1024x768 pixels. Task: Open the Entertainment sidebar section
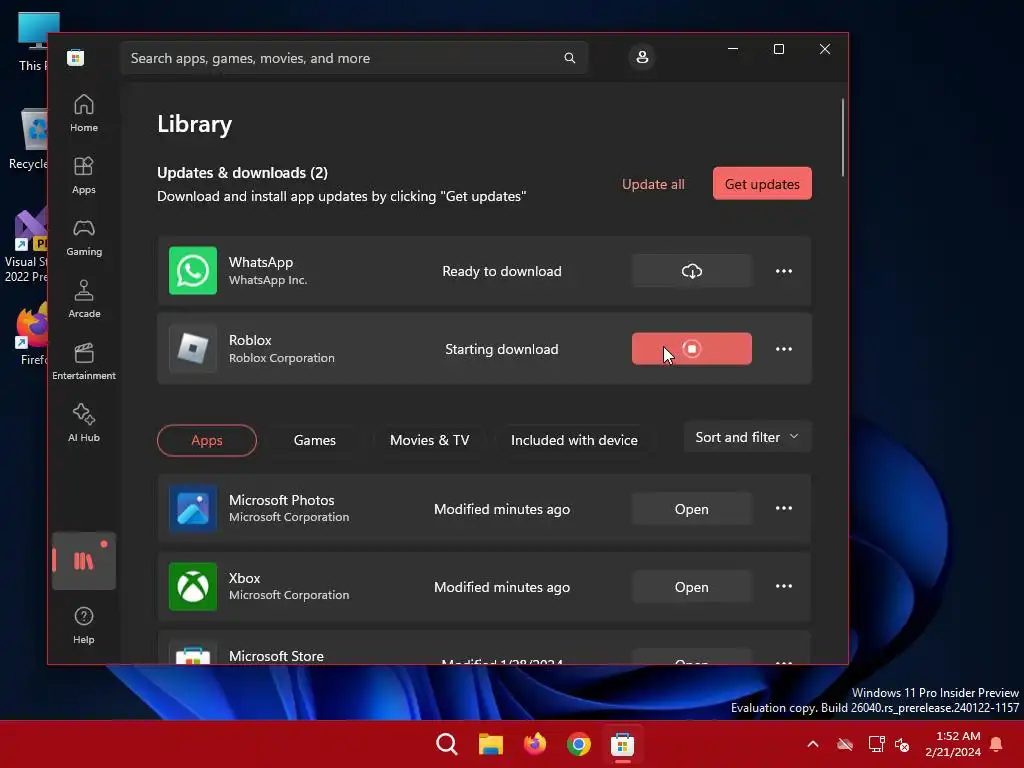(84, 362)
